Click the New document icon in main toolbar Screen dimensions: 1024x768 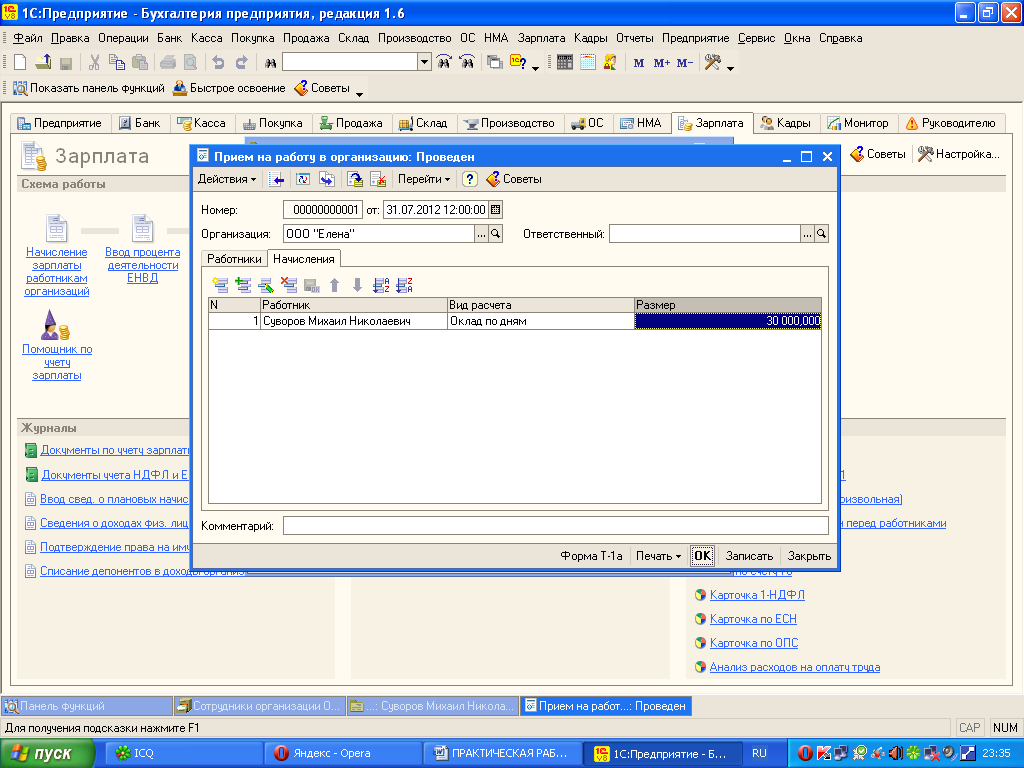click(20, 63)
